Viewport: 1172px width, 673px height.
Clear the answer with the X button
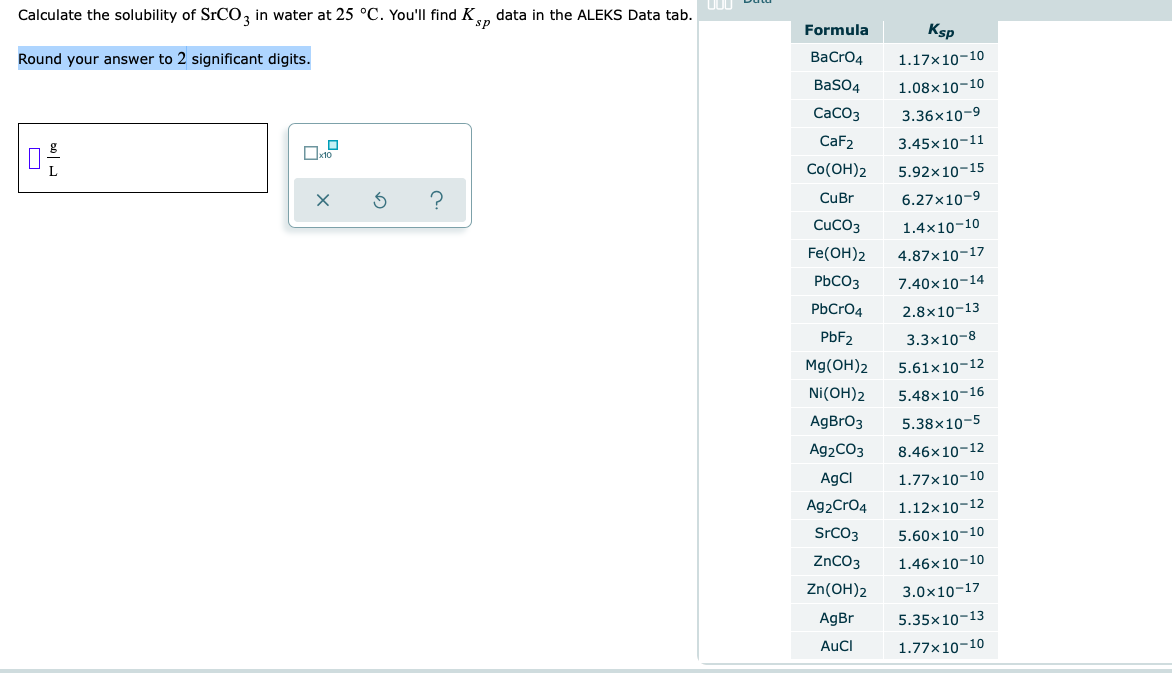[x=323, y=200]
